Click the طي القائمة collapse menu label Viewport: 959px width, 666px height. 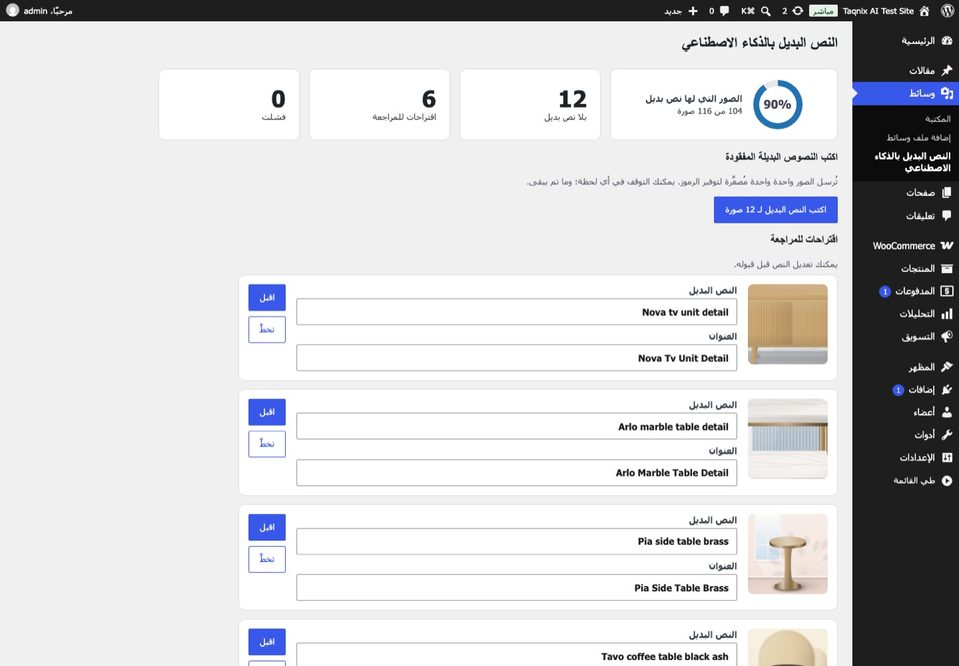[x=914, y=481]
